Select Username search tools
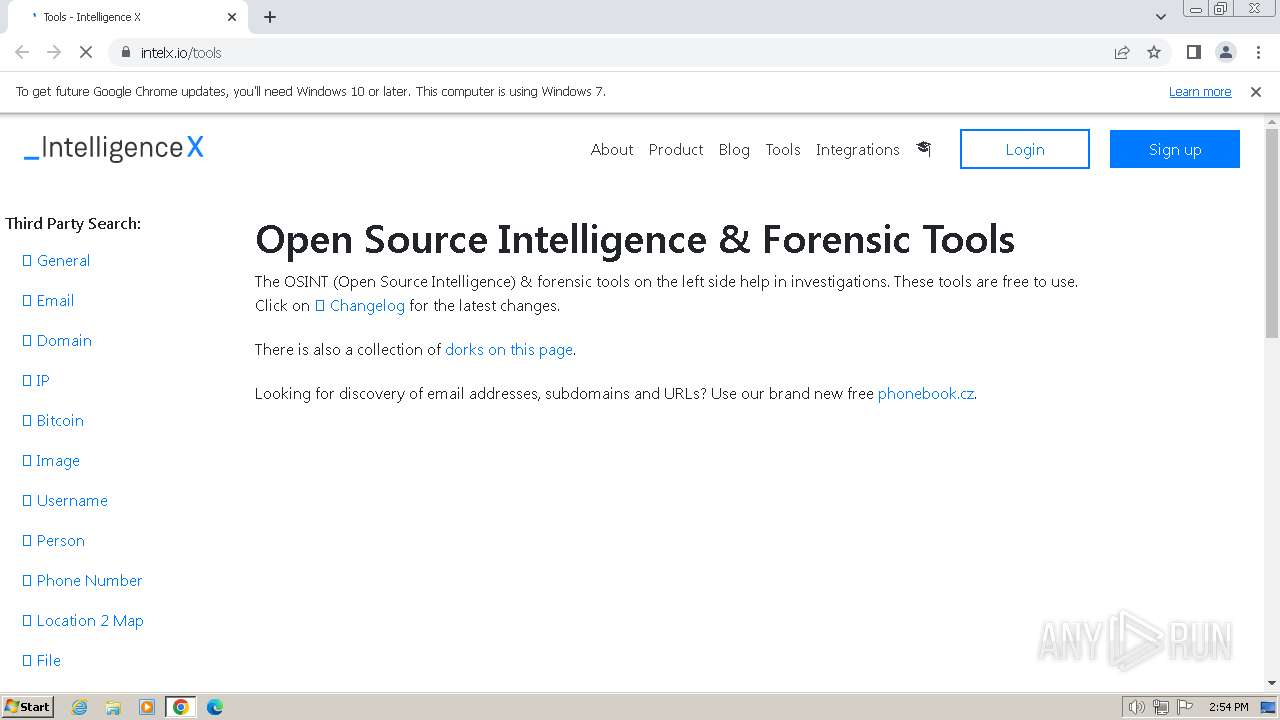The image size is (1280, 720). [x=65, y=500]
